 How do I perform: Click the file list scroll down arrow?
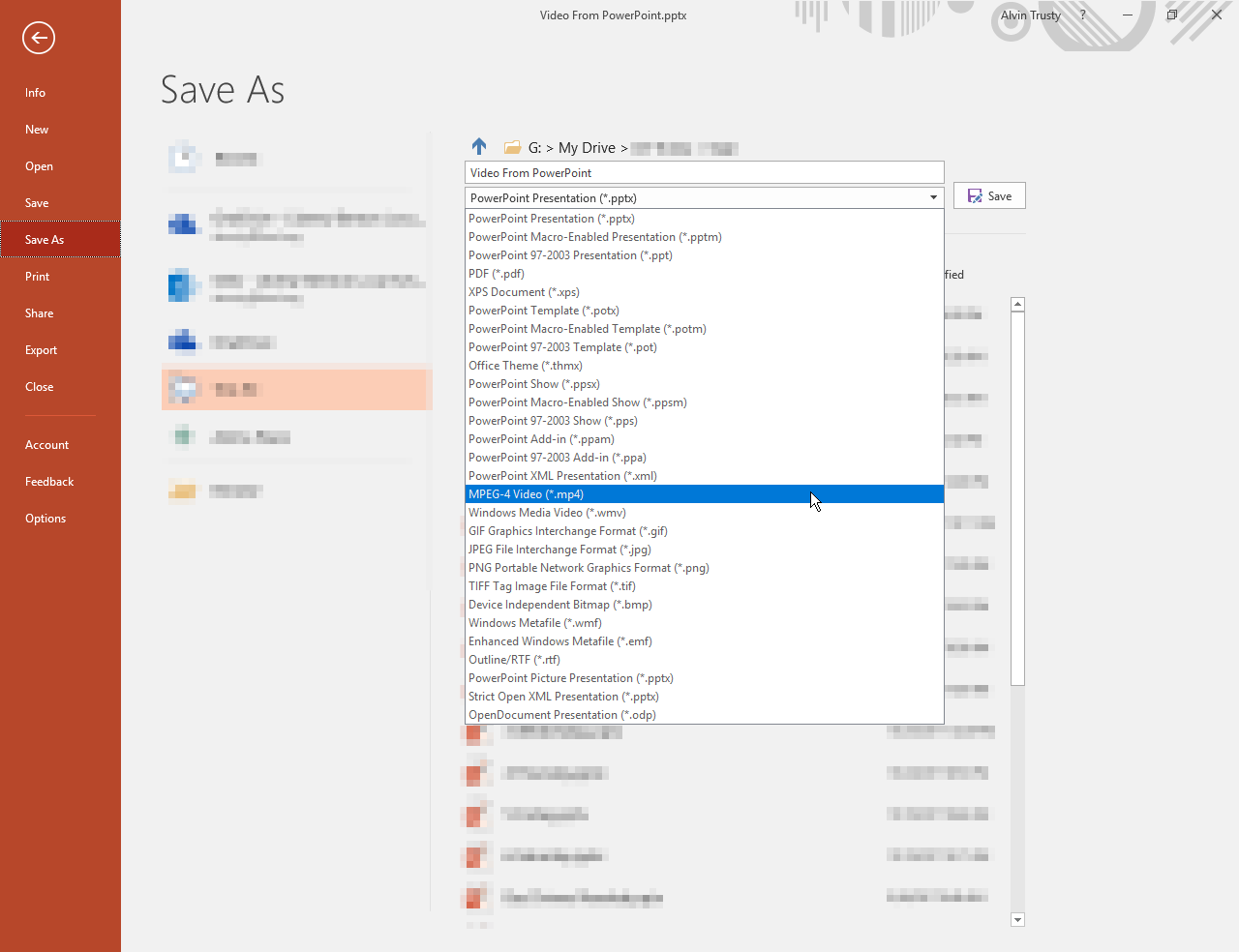click(1017, 920)
